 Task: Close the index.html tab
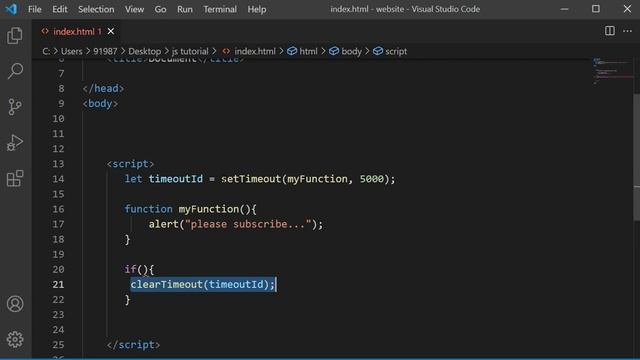(111, 31)
